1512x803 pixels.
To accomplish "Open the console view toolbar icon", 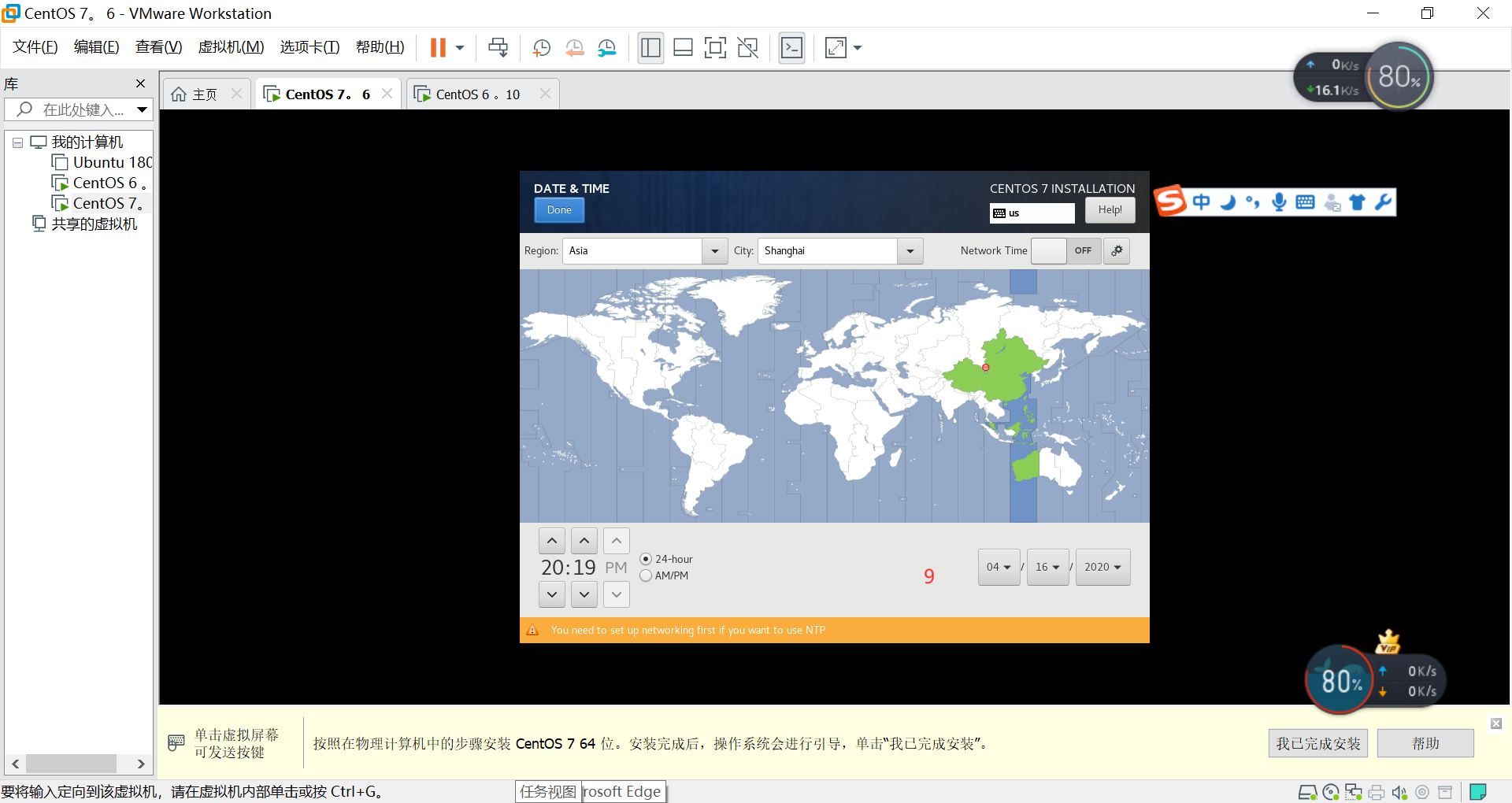I will click(x=791, y=48).
